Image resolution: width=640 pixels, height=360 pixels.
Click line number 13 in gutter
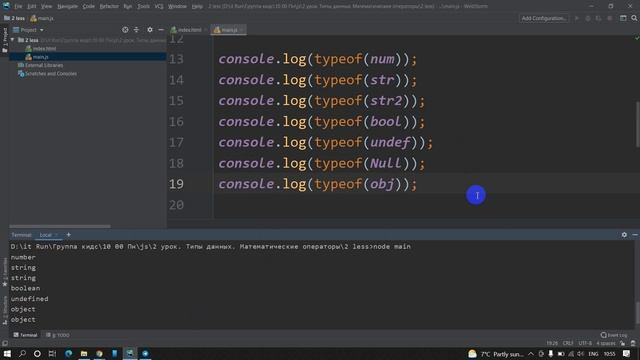(176, 59)
